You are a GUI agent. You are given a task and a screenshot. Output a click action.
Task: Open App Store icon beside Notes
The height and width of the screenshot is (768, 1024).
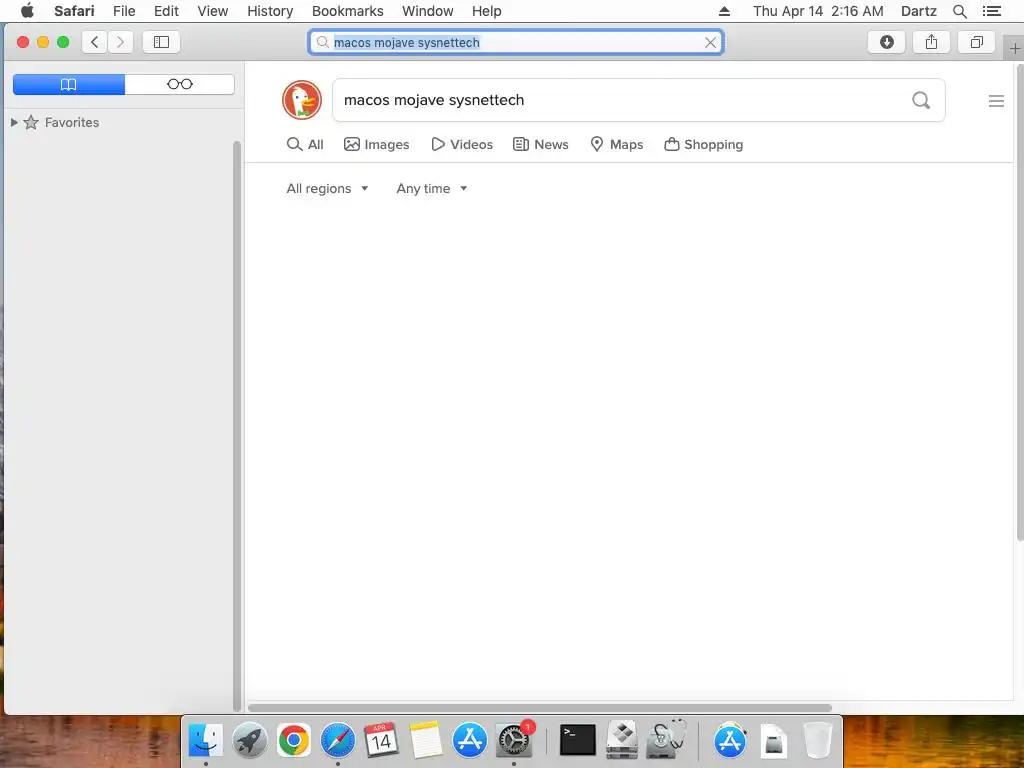(x=470, y=740)
